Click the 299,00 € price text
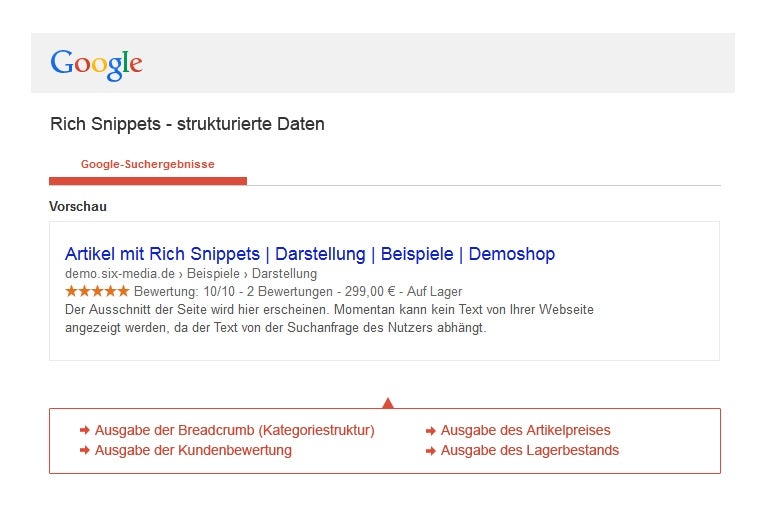Image resolution: width=764 pixels, height=507 pixels. point(370,292)
